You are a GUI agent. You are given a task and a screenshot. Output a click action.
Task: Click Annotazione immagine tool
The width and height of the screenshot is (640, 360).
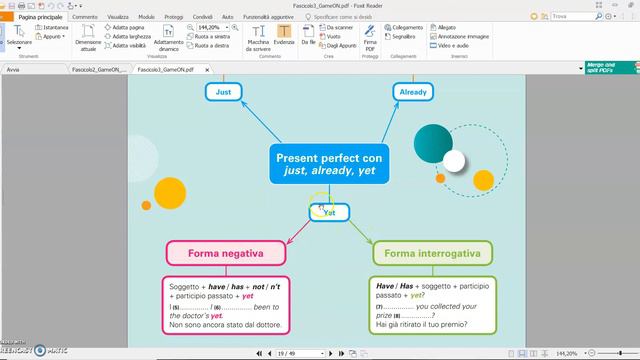pos(459,36)
